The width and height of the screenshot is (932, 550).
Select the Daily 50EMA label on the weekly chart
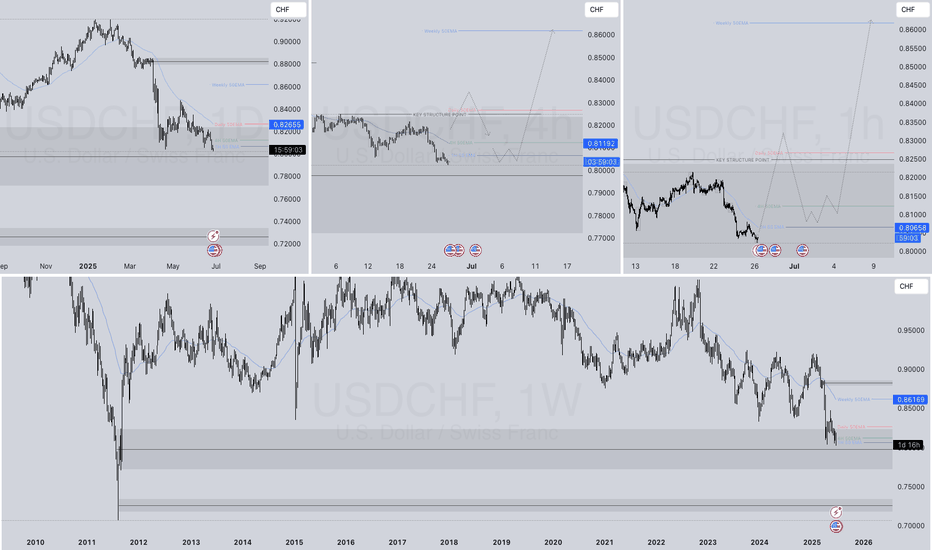point(851,427)
